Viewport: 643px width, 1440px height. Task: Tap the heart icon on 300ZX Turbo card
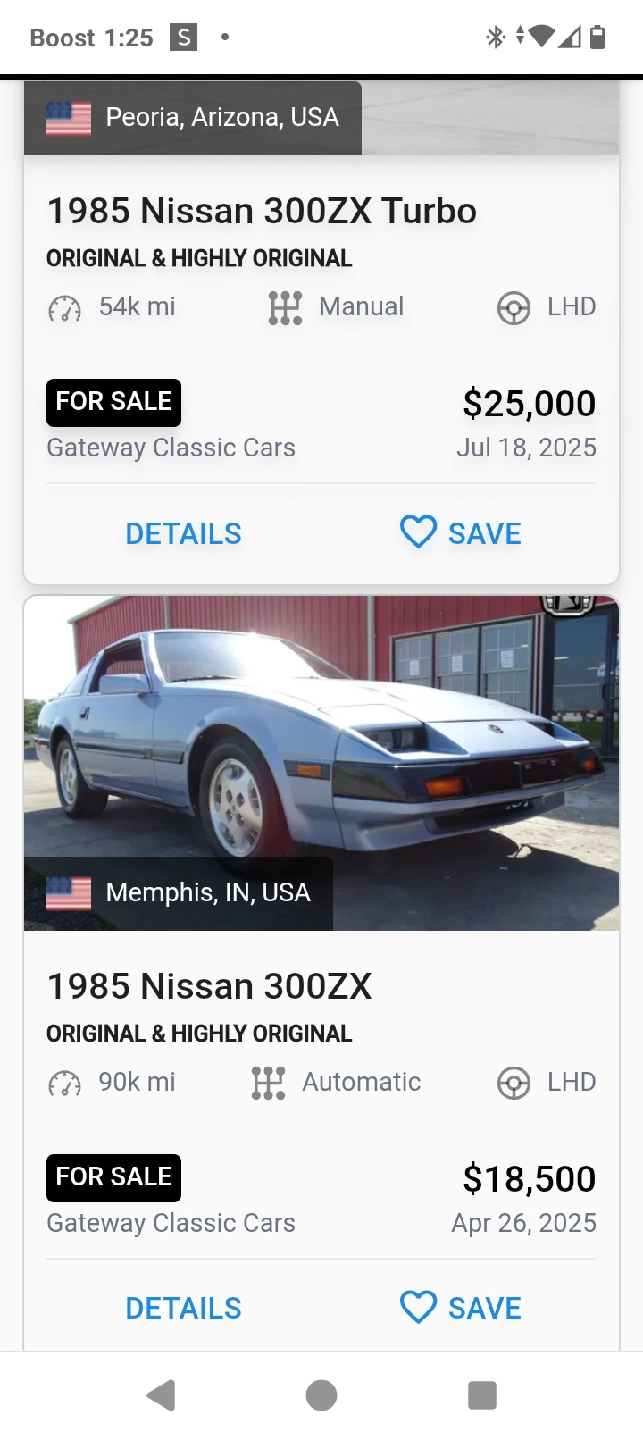pos(418,532)
